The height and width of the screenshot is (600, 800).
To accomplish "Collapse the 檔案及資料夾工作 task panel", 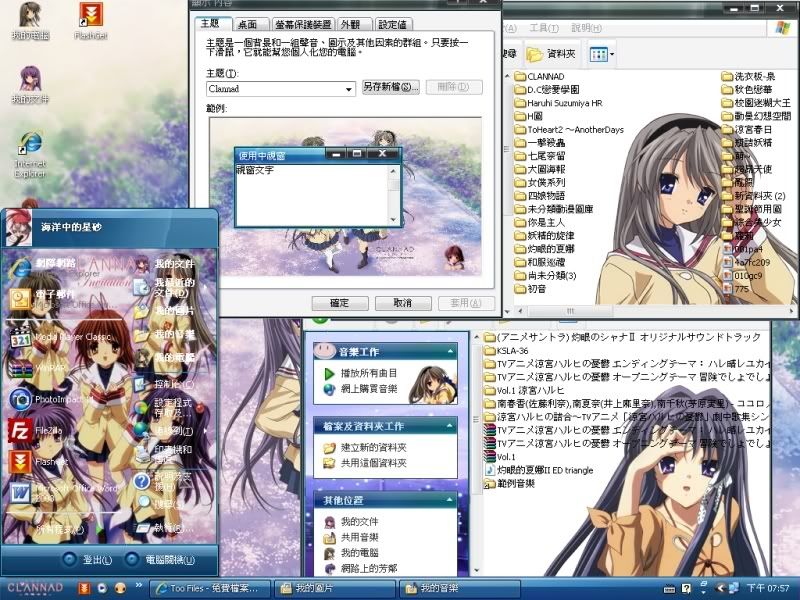I will [x=451, y=426].
